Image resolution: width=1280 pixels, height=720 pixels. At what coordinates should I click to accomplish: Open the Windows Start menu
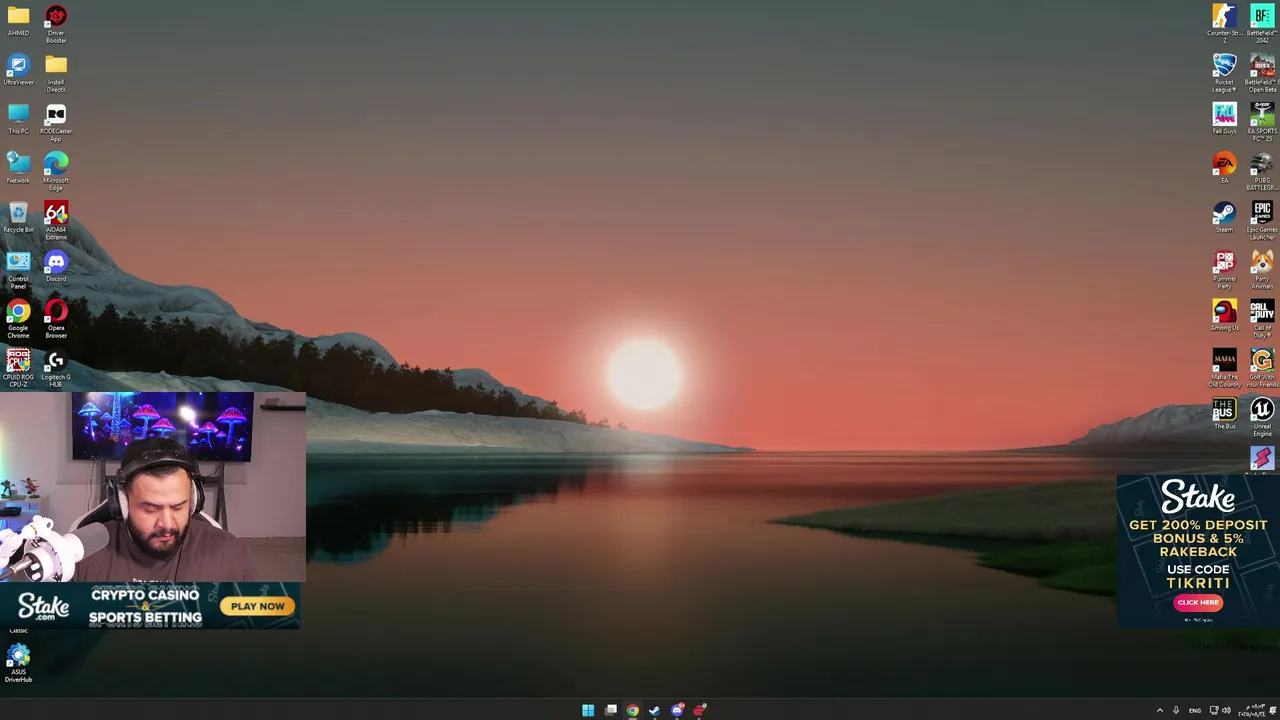(588, 710)
